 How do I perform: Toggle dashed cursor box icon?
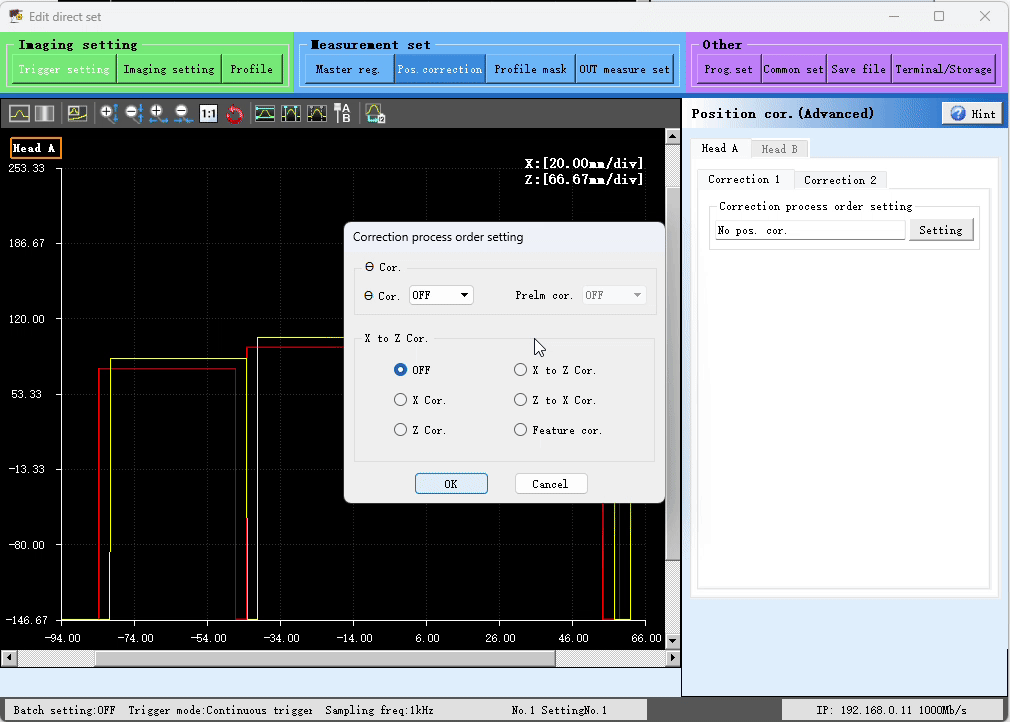316,114
